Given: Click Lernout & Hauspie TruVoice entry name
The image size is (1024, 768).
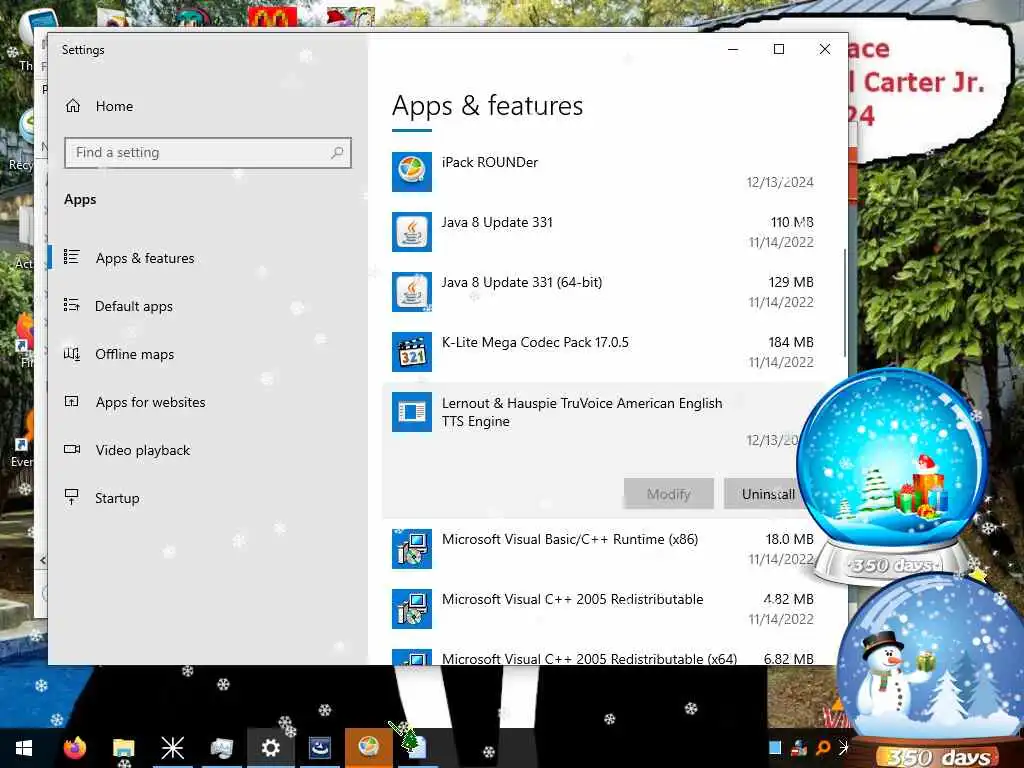Looking at the screenshot, I should point(582,412).
